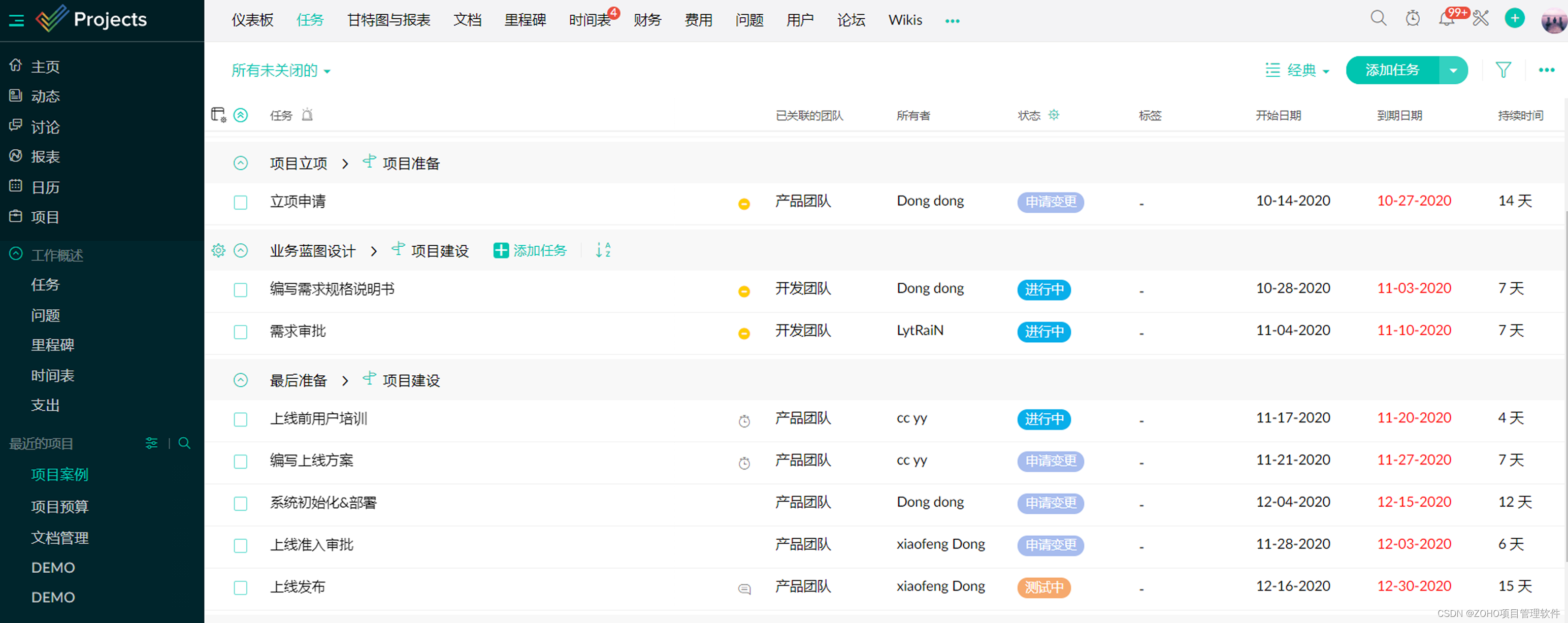Click the orange 测试中 status badge
Screen dimensions: 1568x623
tap(1043, 587)
